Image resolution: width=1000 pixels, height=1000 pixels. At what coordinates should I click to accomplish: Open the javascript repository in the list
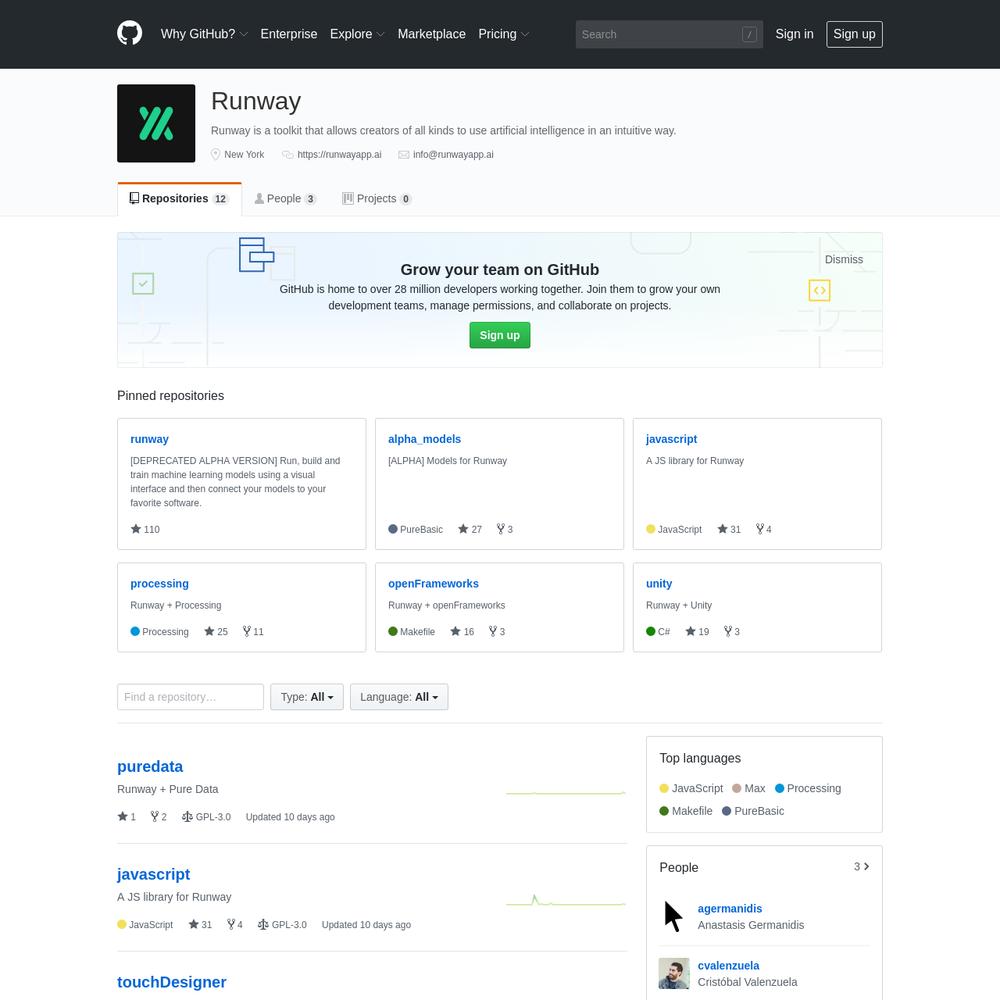point(154,874)
